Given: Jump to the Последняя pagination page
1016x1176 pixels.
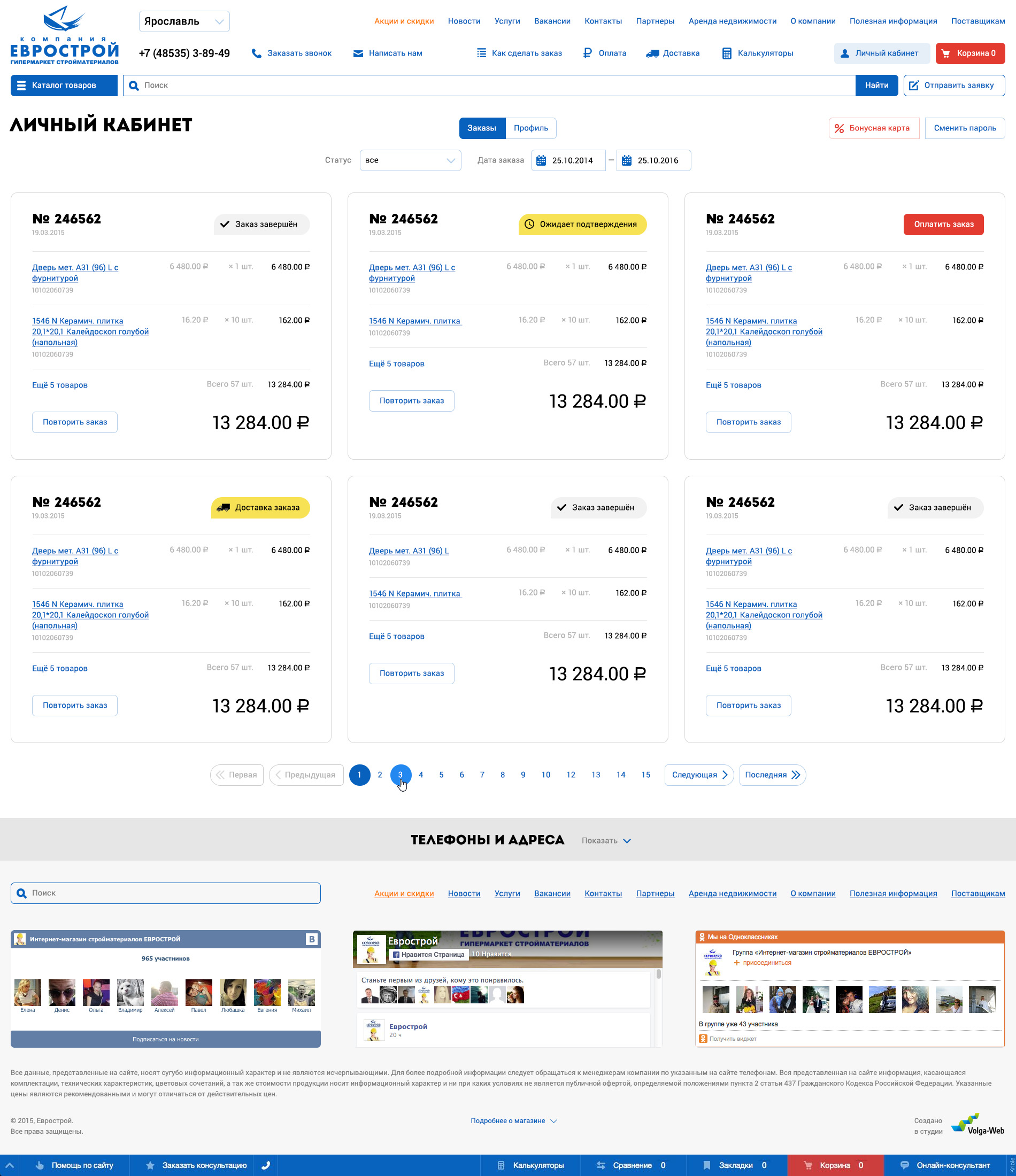Looking at the screenshot, I should coord(772,775).
